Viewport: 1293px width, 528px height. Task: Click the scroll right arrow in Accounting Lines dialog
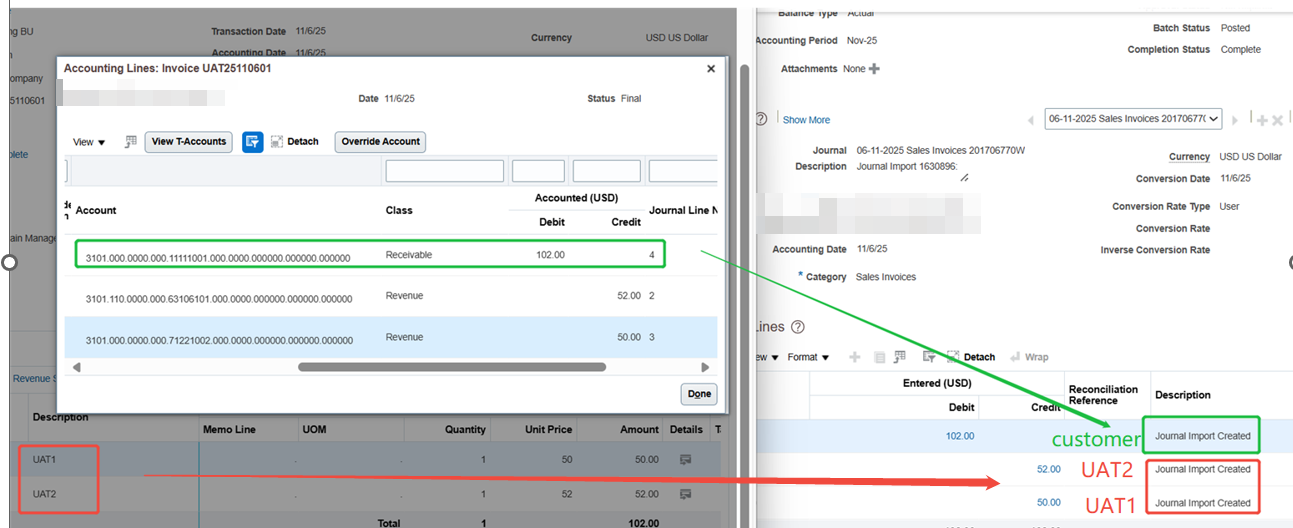pos(705,367)
